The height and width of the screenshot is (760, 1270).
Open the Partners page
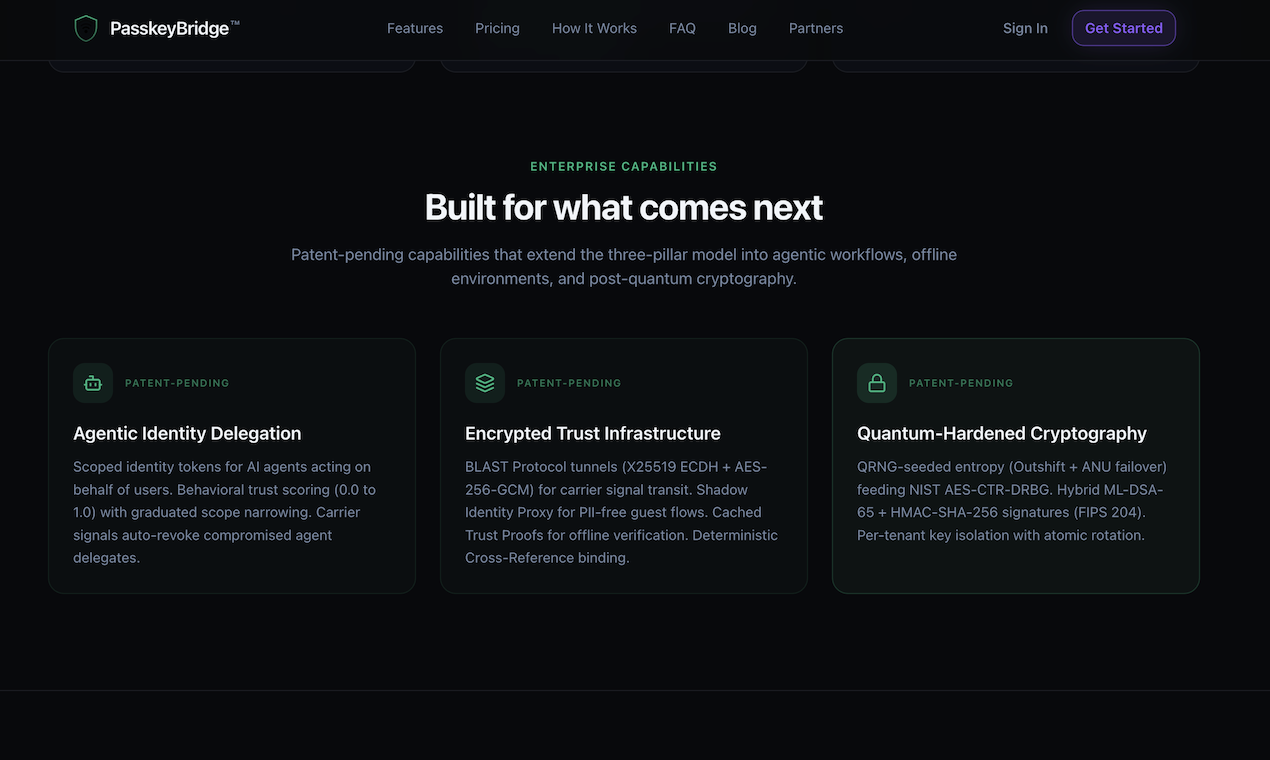click(x=815, y=27)
